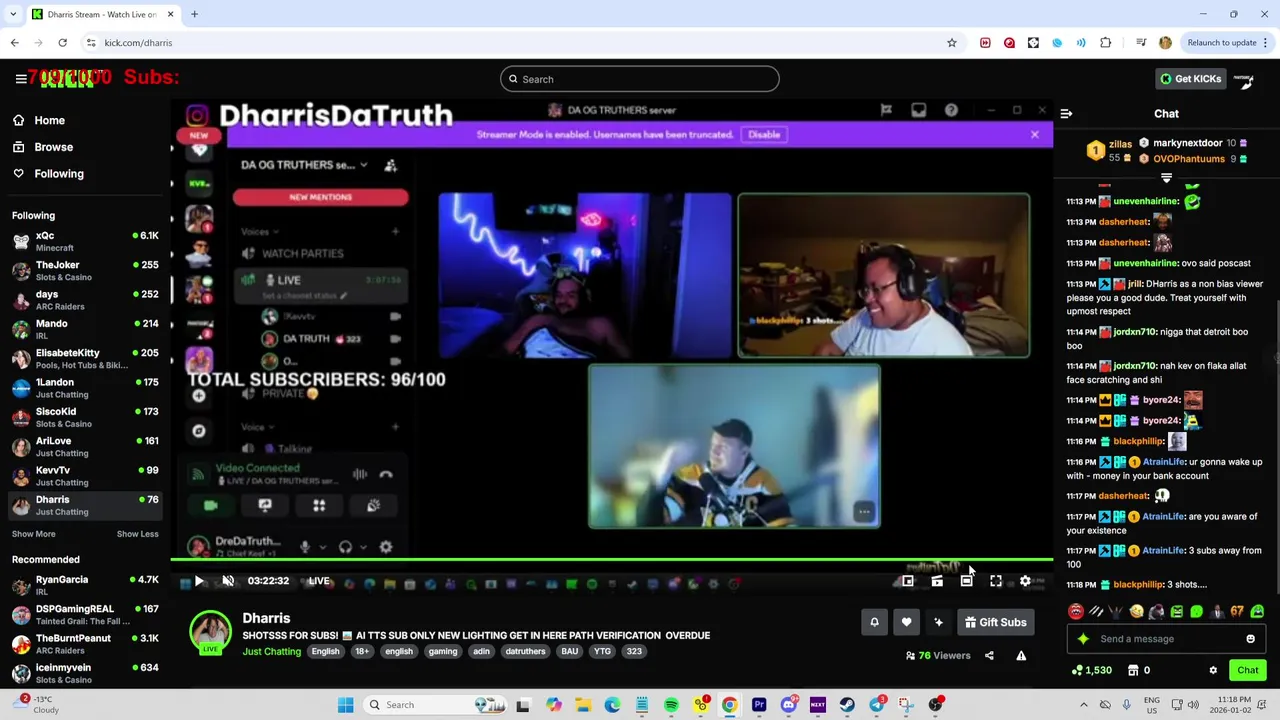This screenshot has width=1280, height=720.
Task: Insert the orange 67 emote
Action: [x=1237, y=612]
